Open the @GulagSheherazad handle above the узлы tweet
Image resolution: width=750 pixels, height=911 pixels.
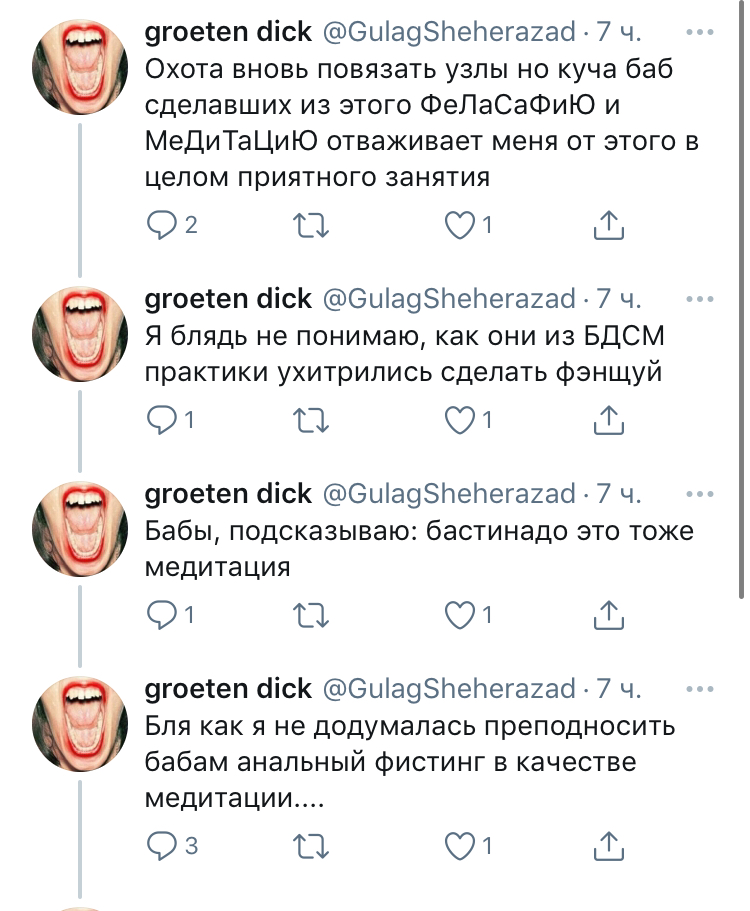447,34
